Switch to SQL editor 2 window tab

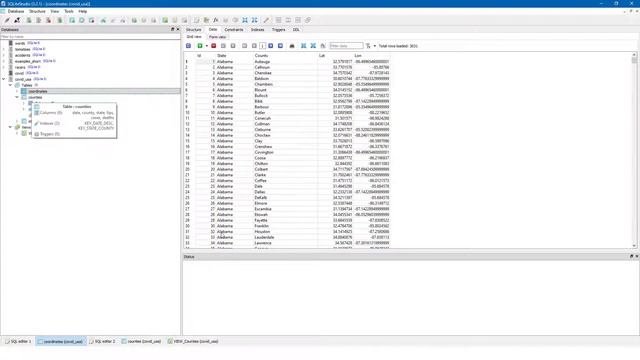pyautogui.click(x=102, y=341)
